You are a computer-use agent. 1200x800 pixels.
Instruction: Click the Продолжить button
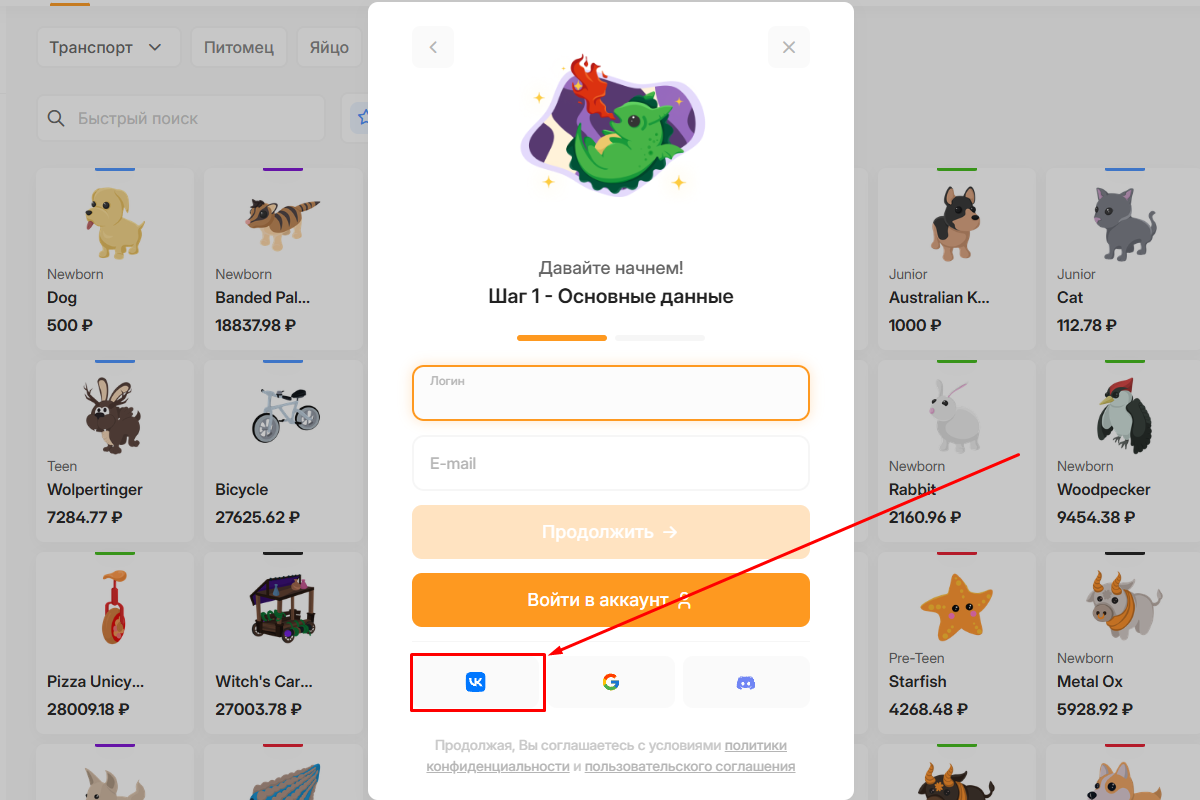tap(611, 532)
